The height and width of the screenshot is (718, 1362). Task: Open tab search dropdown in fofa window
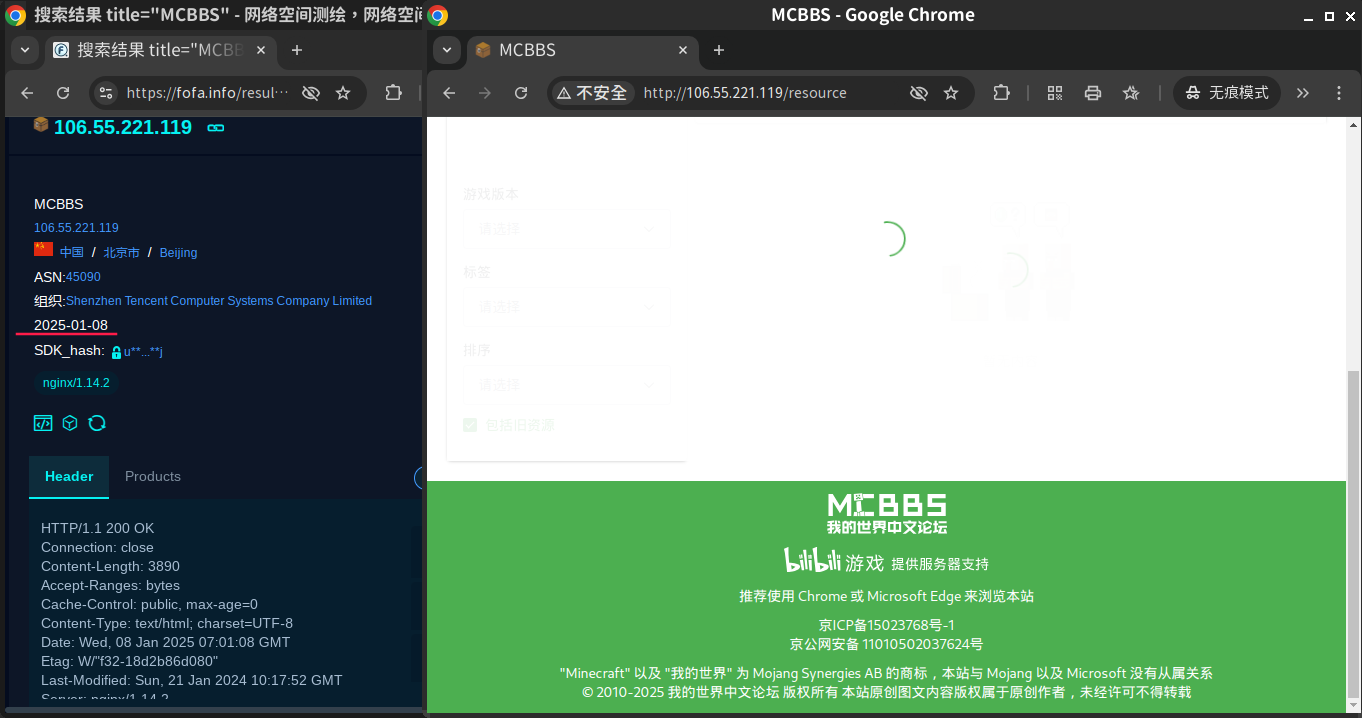pyautogui.click(x=24, y=50)
